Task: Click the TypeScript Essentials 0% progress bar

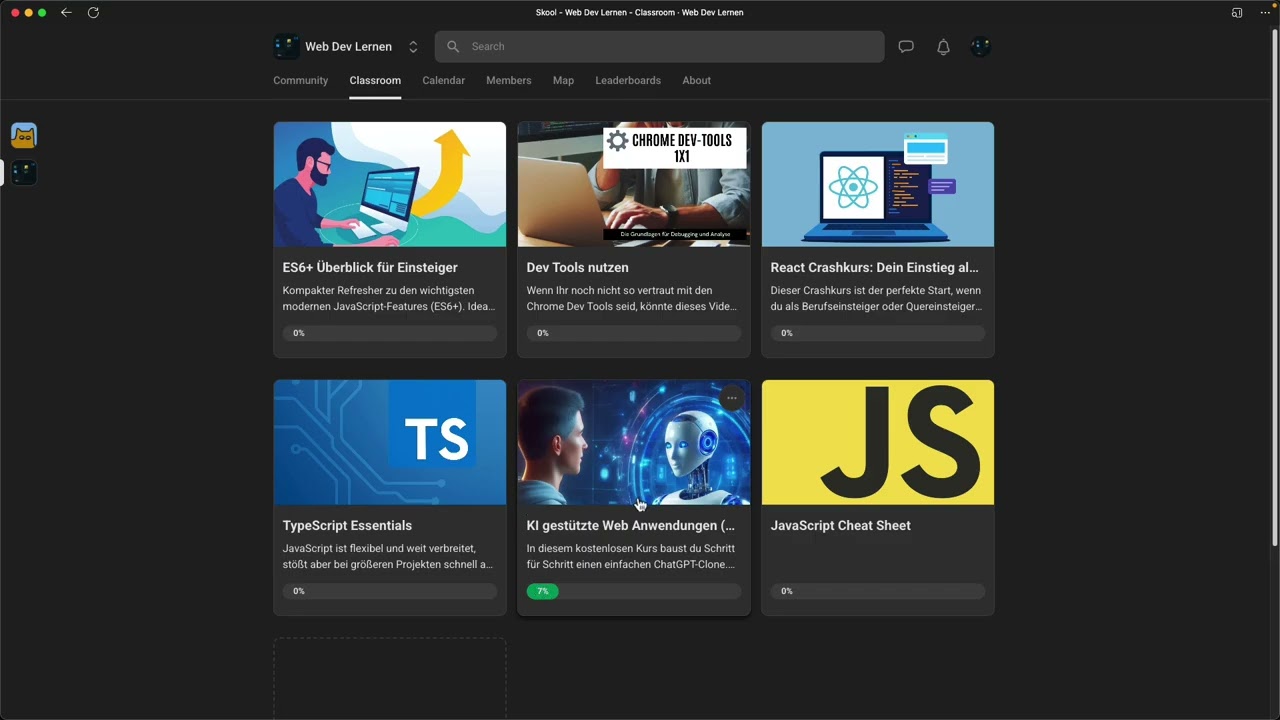Action: pos(390,591)
